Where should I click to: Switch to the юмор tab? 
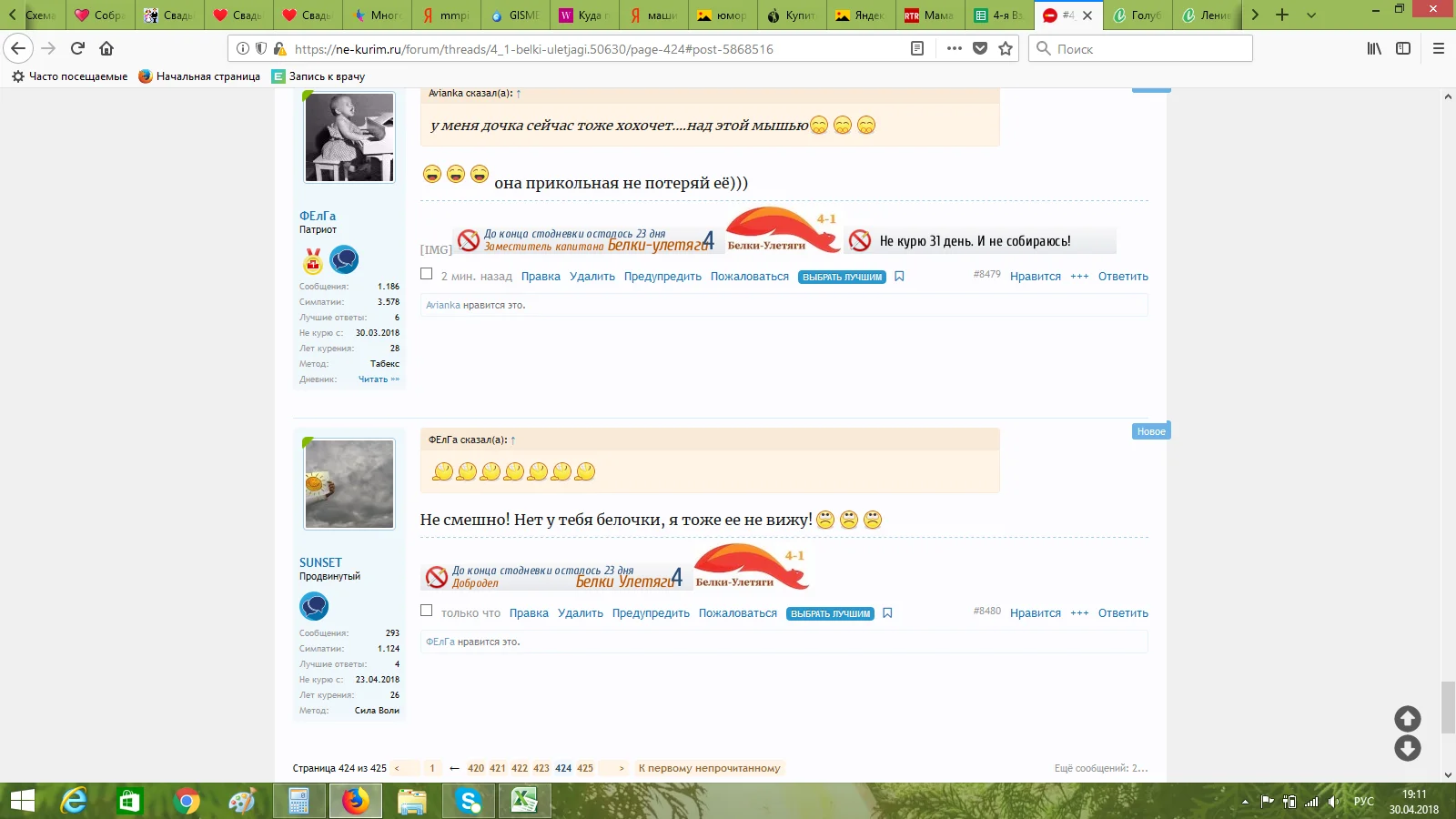[x=722, y=15]
